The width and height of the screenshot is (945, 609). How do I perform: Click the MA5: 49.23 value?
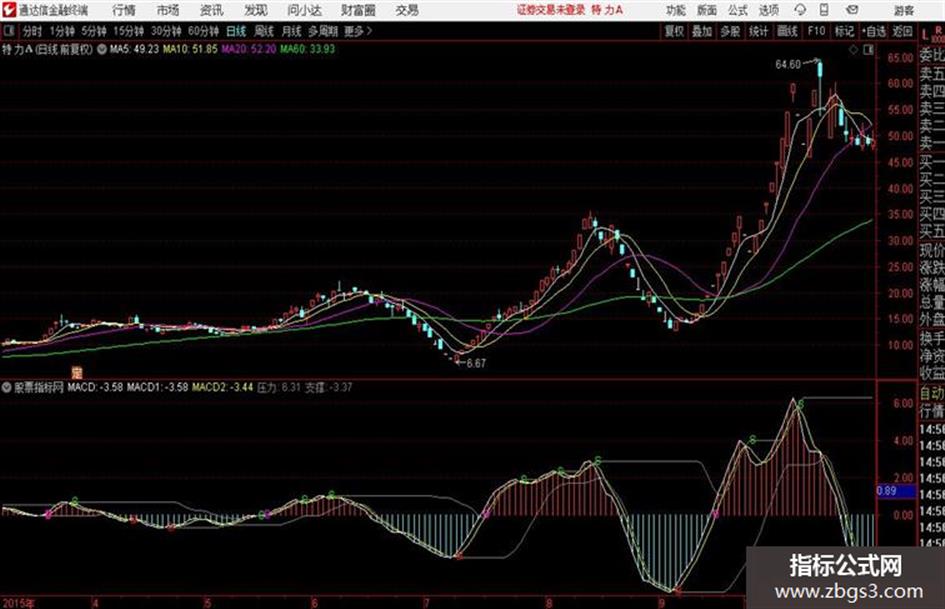[134, 49]
